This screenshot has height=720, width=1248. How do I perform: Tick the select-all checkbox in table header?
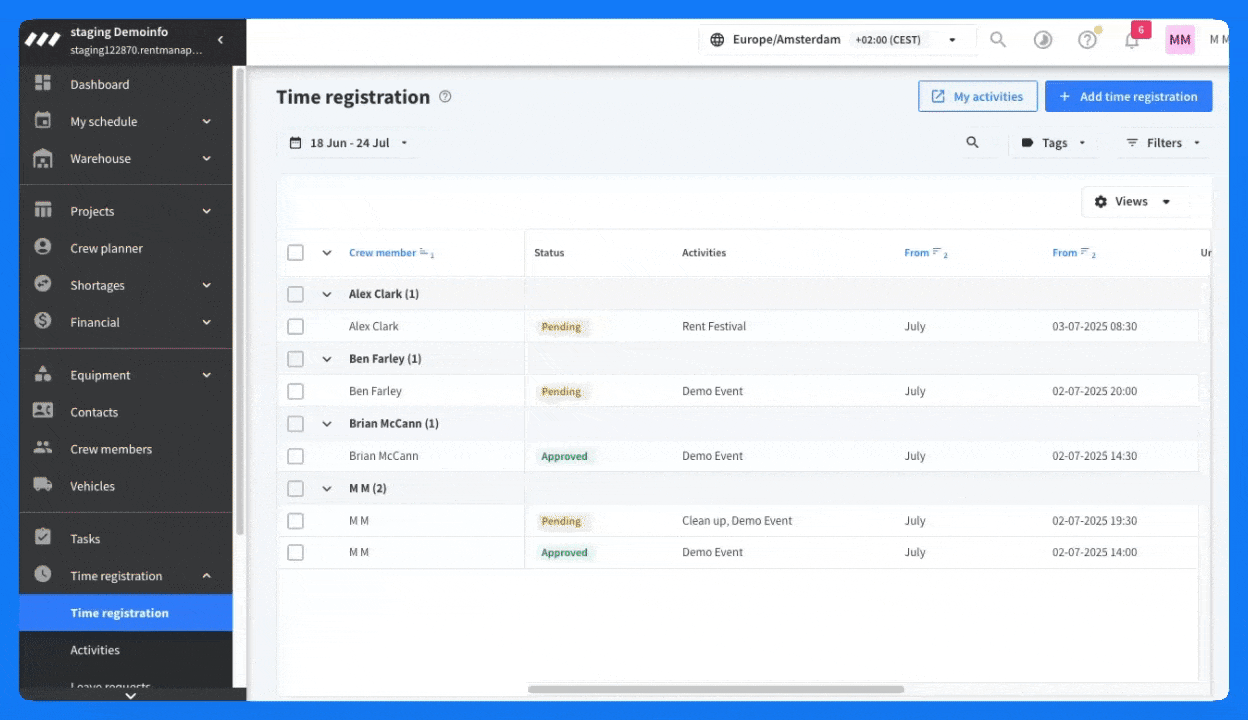click(295, 253)
